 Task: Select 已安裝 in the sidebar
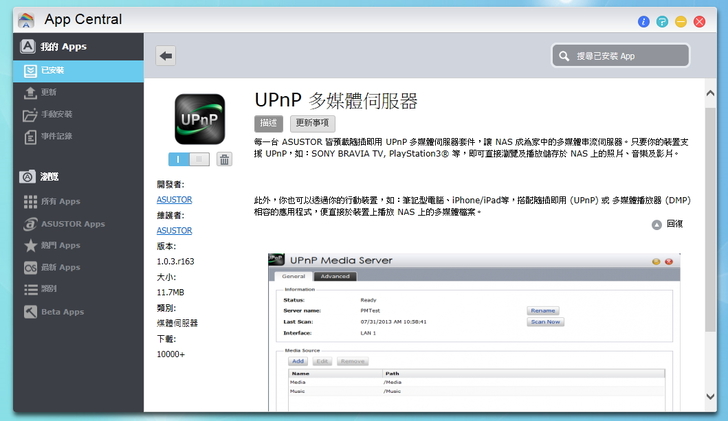78,71
